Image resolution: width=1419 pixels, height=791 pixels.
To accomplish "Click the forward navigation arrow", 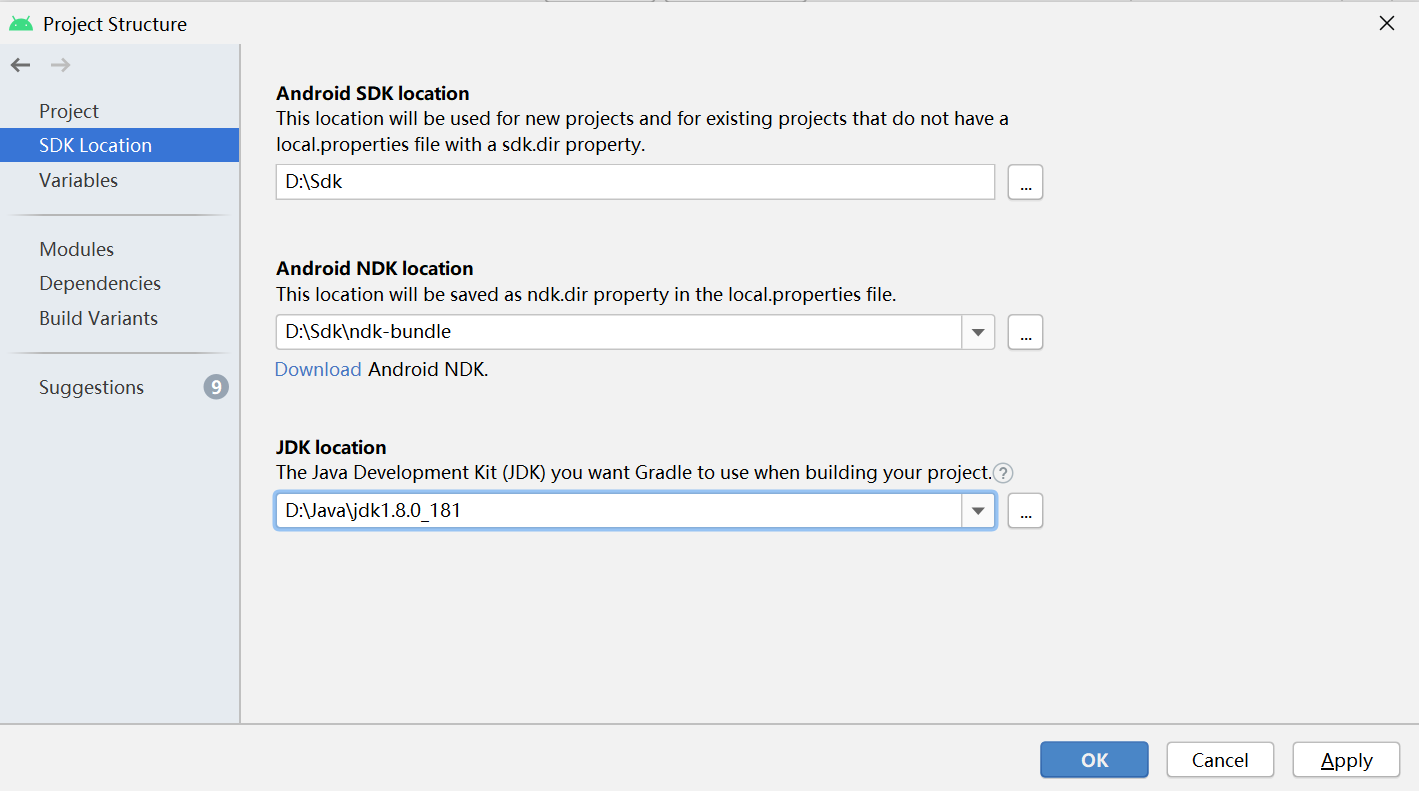I will [x=58, y=64].
